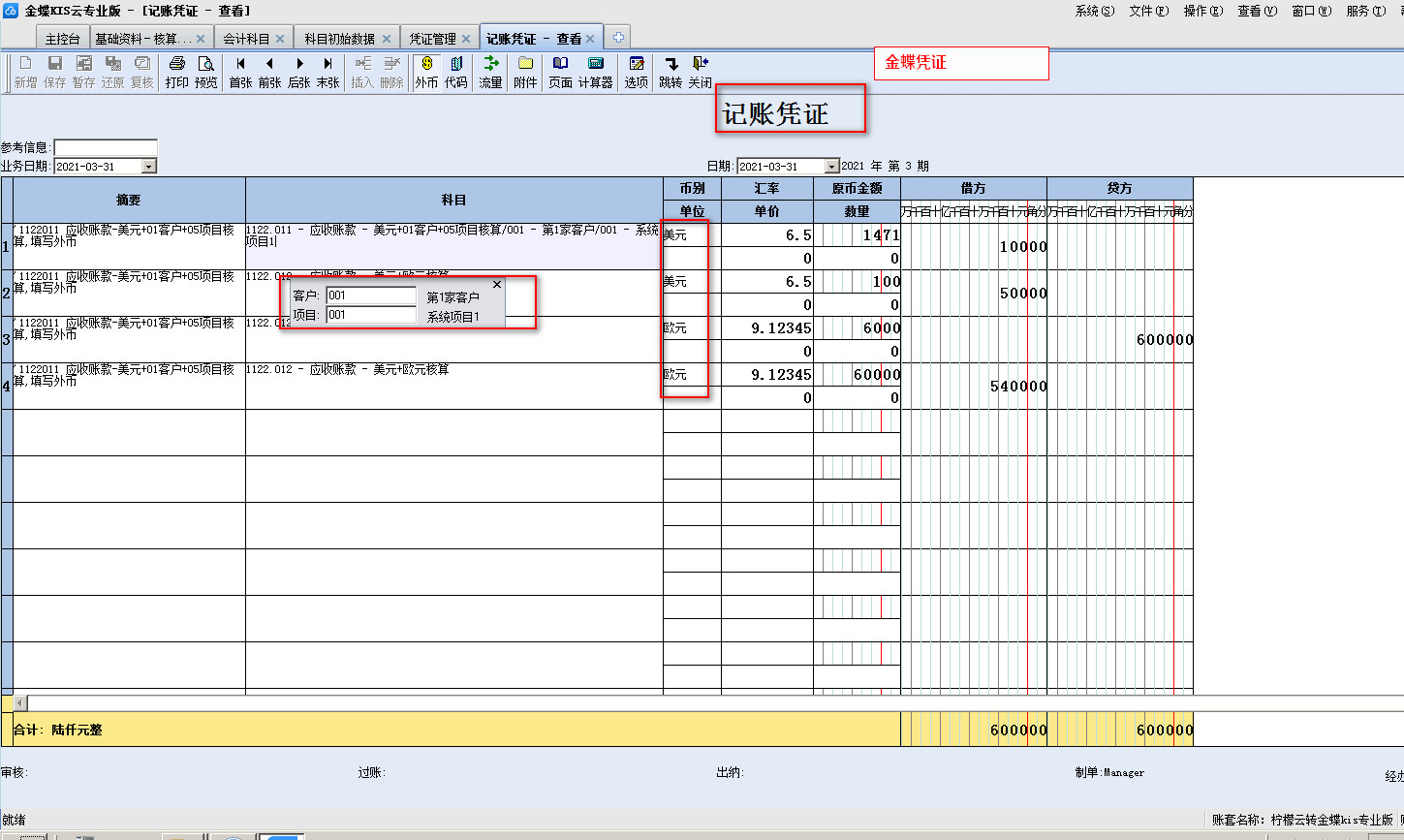Open the 系统 menu
Viewport: 1404px width, 840px height.
1094,11
